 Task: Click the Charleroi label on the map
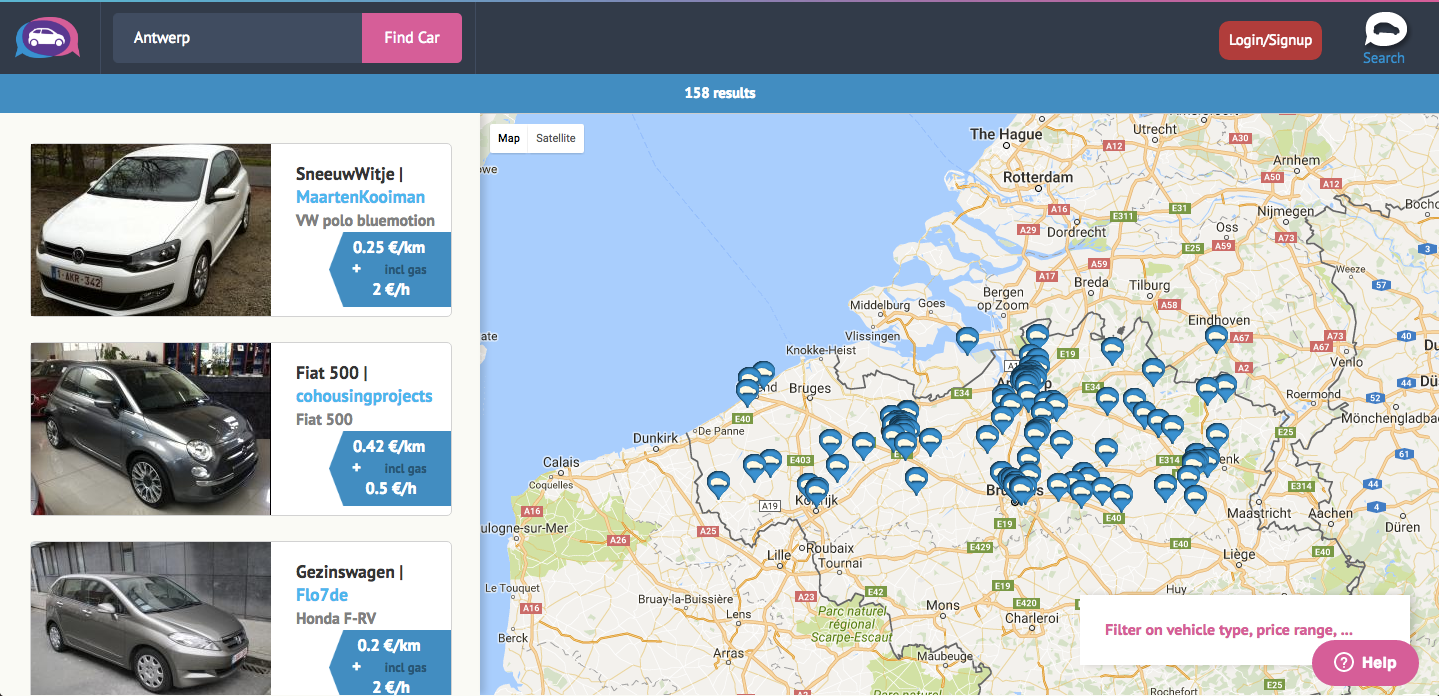point(1031,618)
